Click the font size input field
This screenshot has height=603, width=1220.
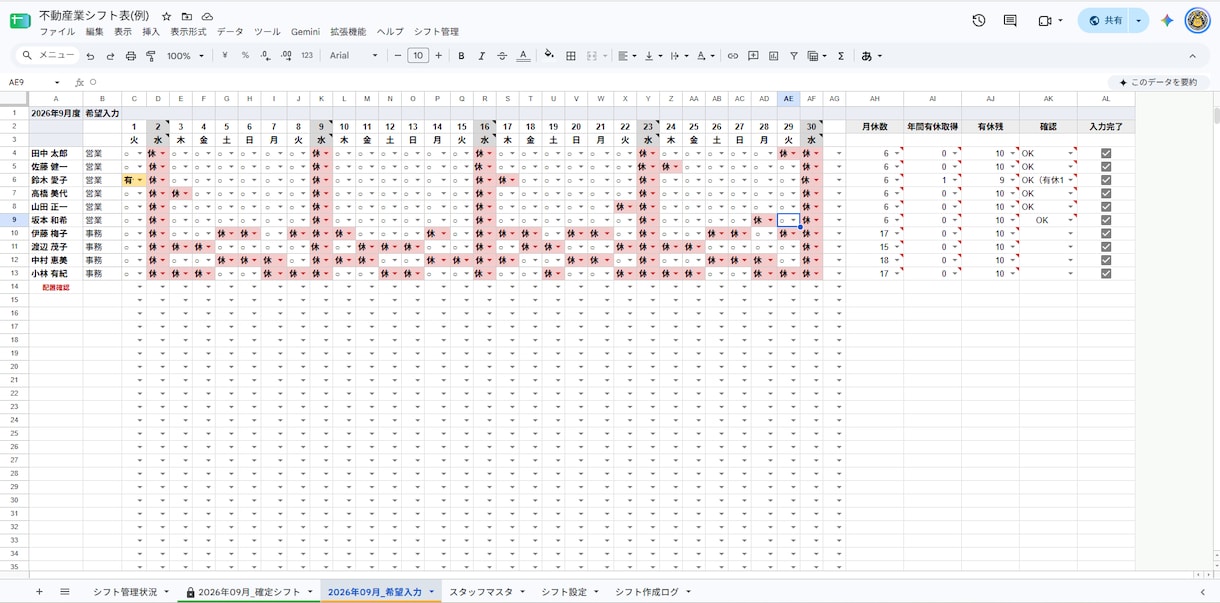[x=418, y=56]
